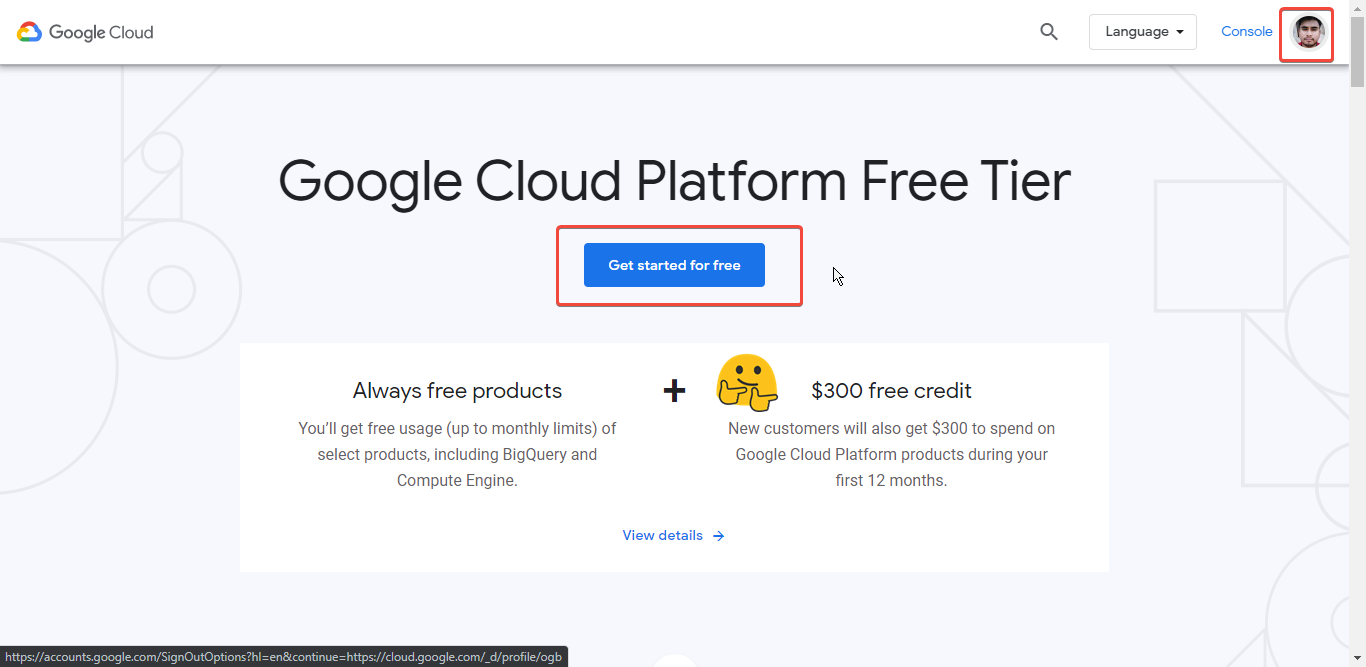
Task: Click the Google Cloud cloud logo icon
Action: 29,32
